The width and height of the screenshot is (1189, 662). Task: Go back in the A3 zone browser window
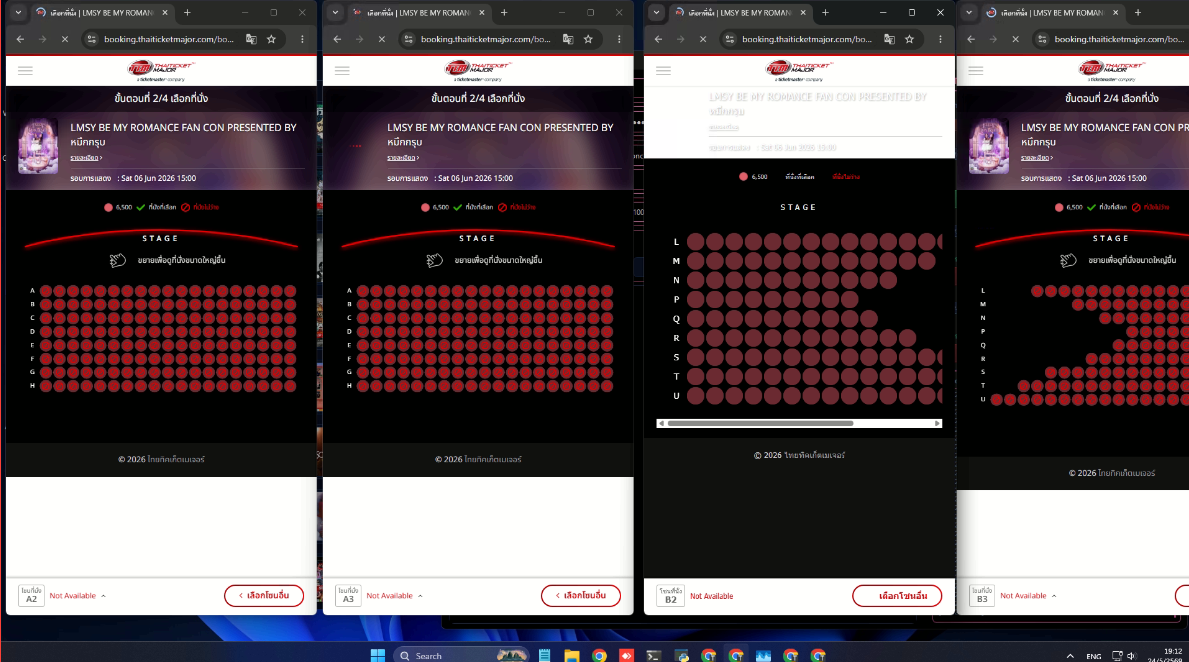(337, 39)
